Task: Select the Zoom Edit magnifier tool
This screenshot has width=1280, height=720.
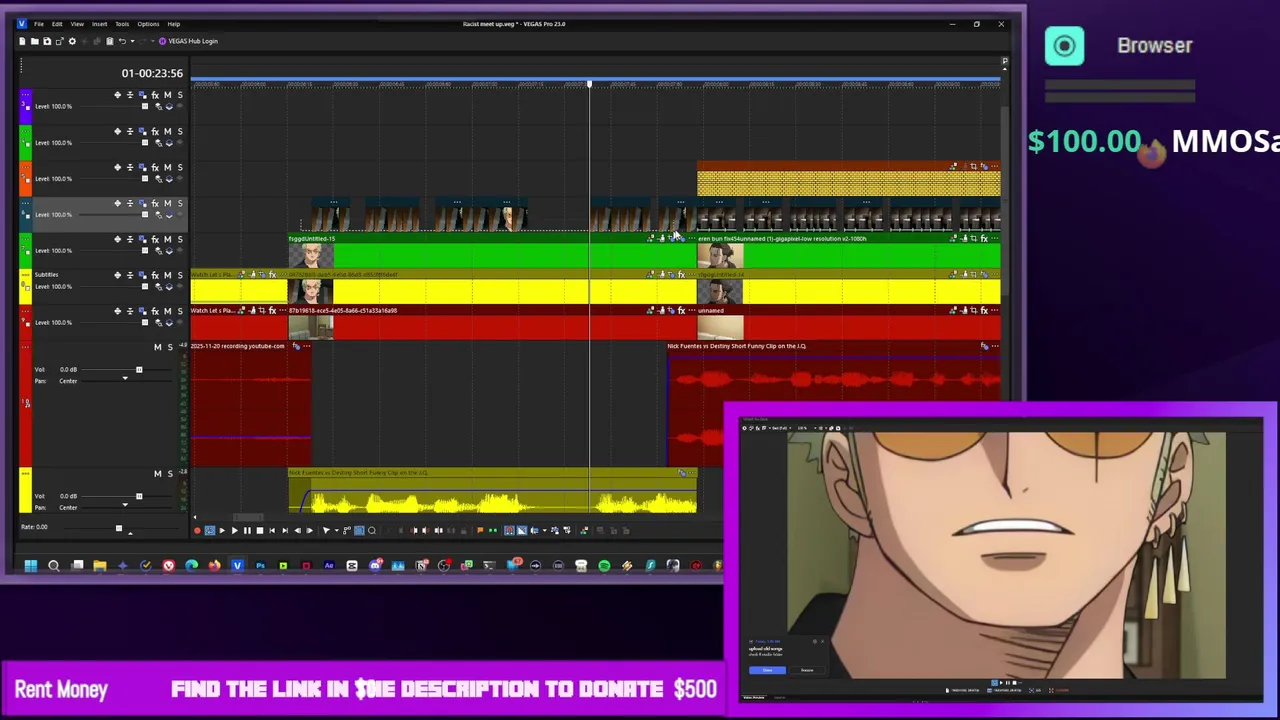Action: (x=372, y=531)
